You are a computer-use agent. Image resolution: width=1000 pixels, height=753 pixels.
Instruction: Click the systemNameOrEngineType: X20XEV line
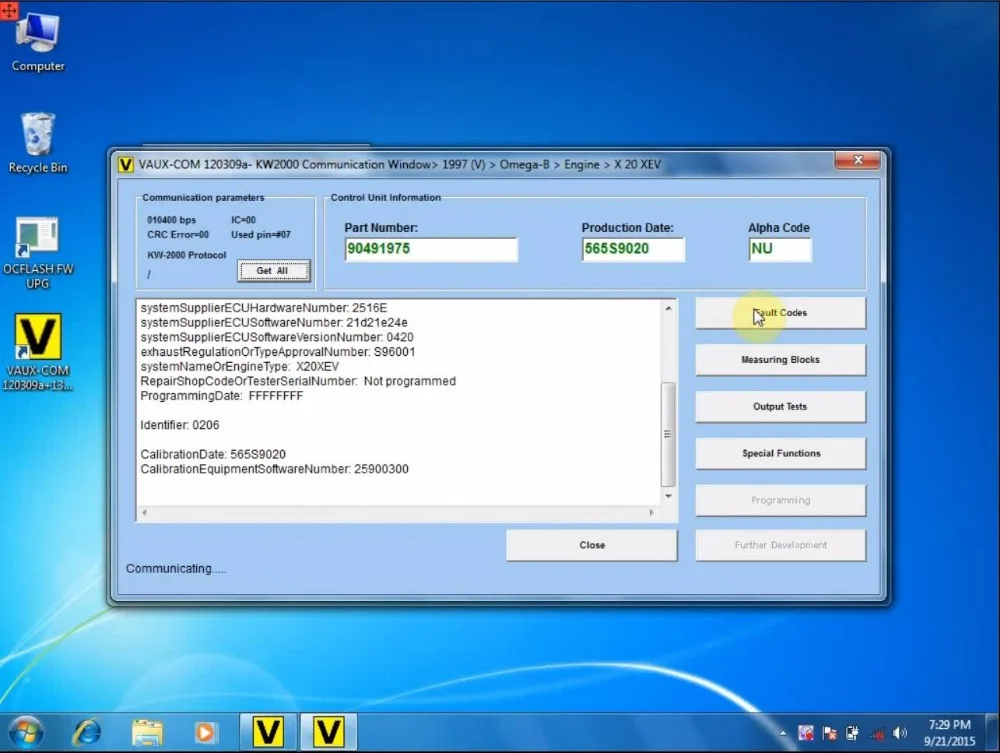(239, 367)
